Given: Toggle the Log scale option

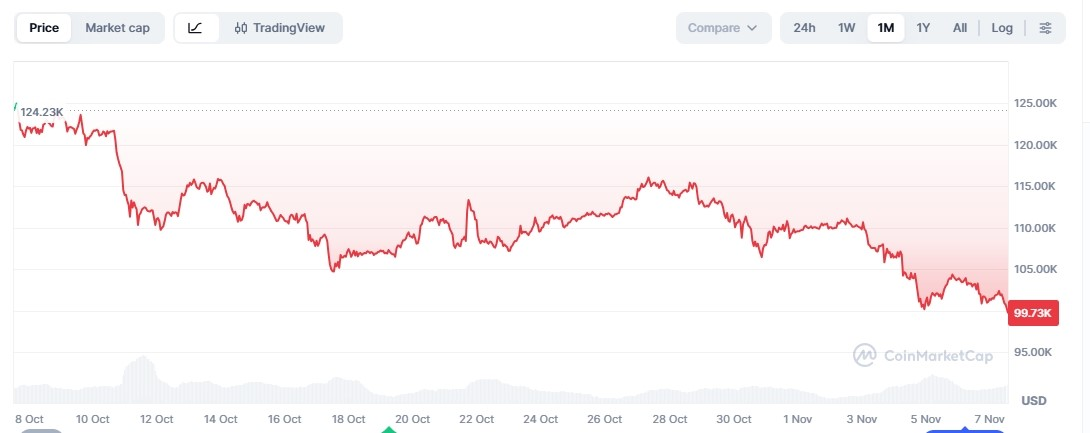Looking at the screenshot, I should 1002,28.
